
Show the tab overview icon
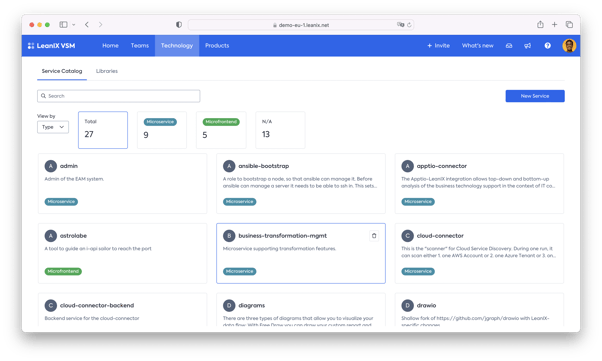569,25
